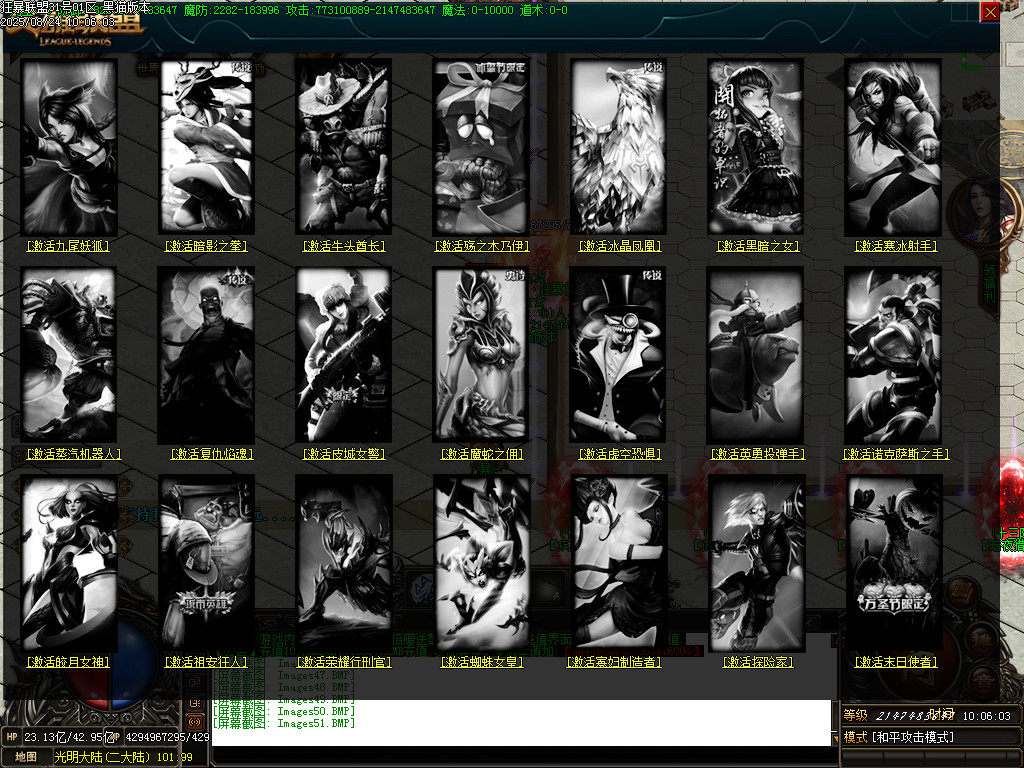Select the 暗影之拳 champion card image
Screen dimensions: 1024x768
pyautogui.click(x=206, y=147)
